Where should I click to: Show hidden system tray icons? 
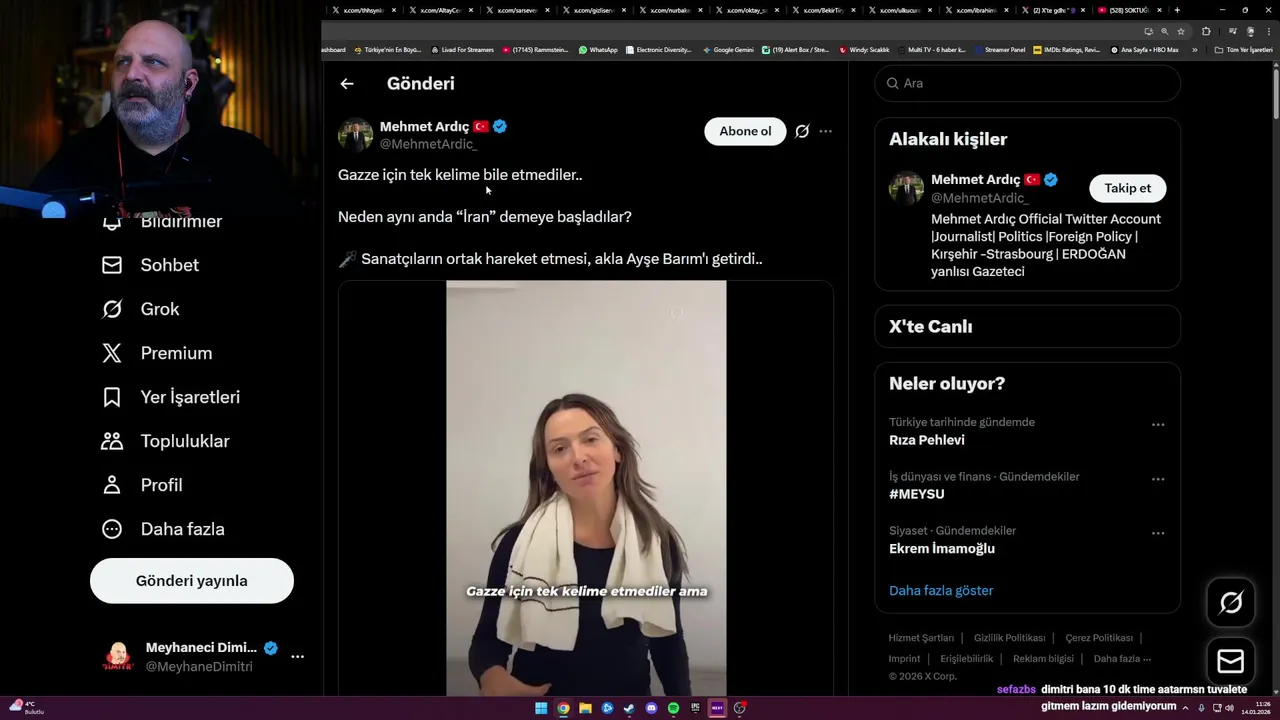[1186, 708]
